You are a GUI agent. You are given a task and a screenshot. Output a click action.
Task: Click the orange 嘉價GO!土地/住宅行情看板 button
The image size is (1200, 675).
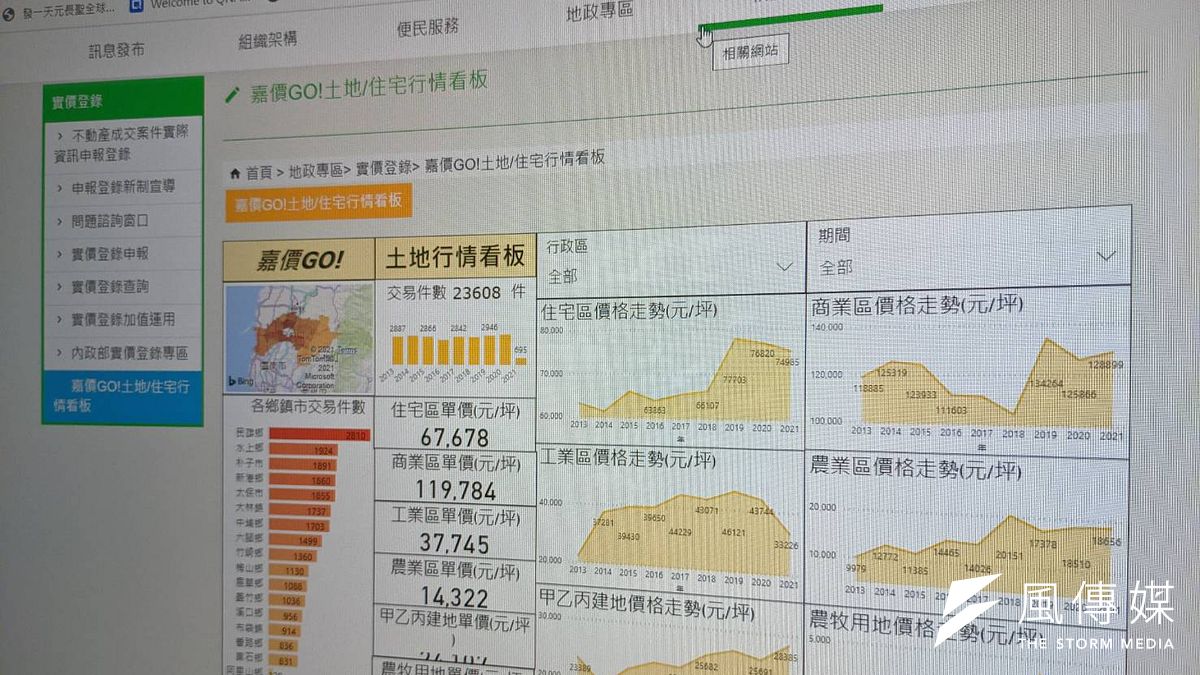(x=319, y=200)
